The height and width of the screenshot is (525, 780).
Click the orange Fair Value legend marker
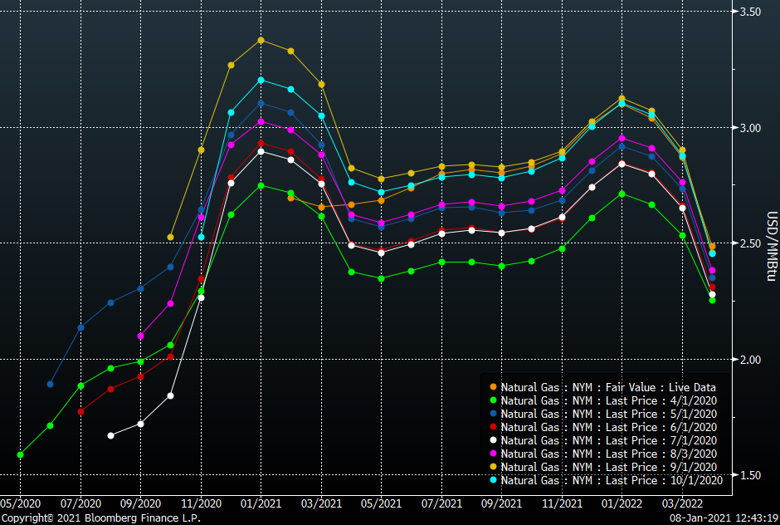pyautogui.click(x=491, y=387)
